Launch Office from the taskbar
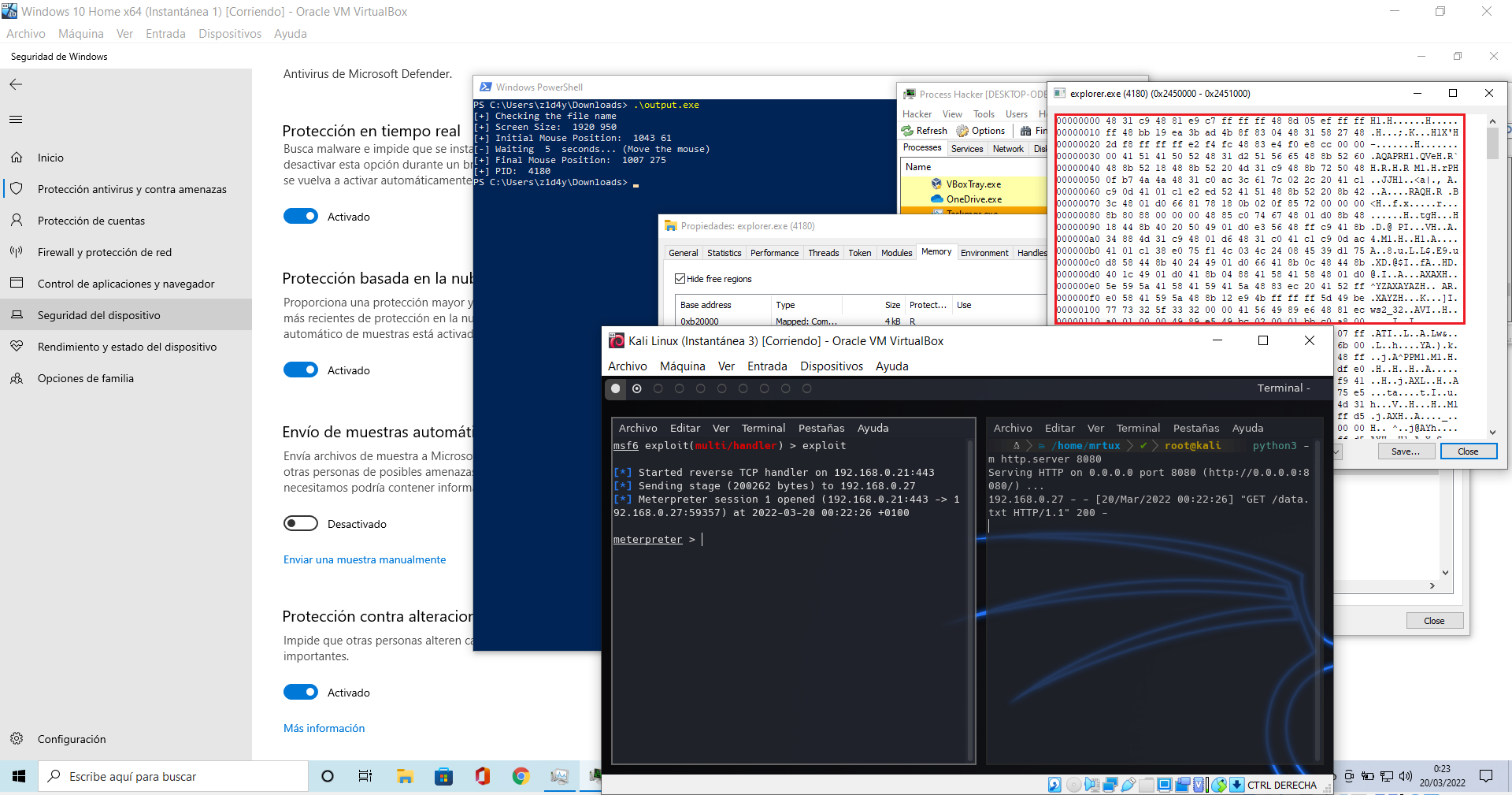Viewport: 1512px width, 795px height. coord(482,777)
